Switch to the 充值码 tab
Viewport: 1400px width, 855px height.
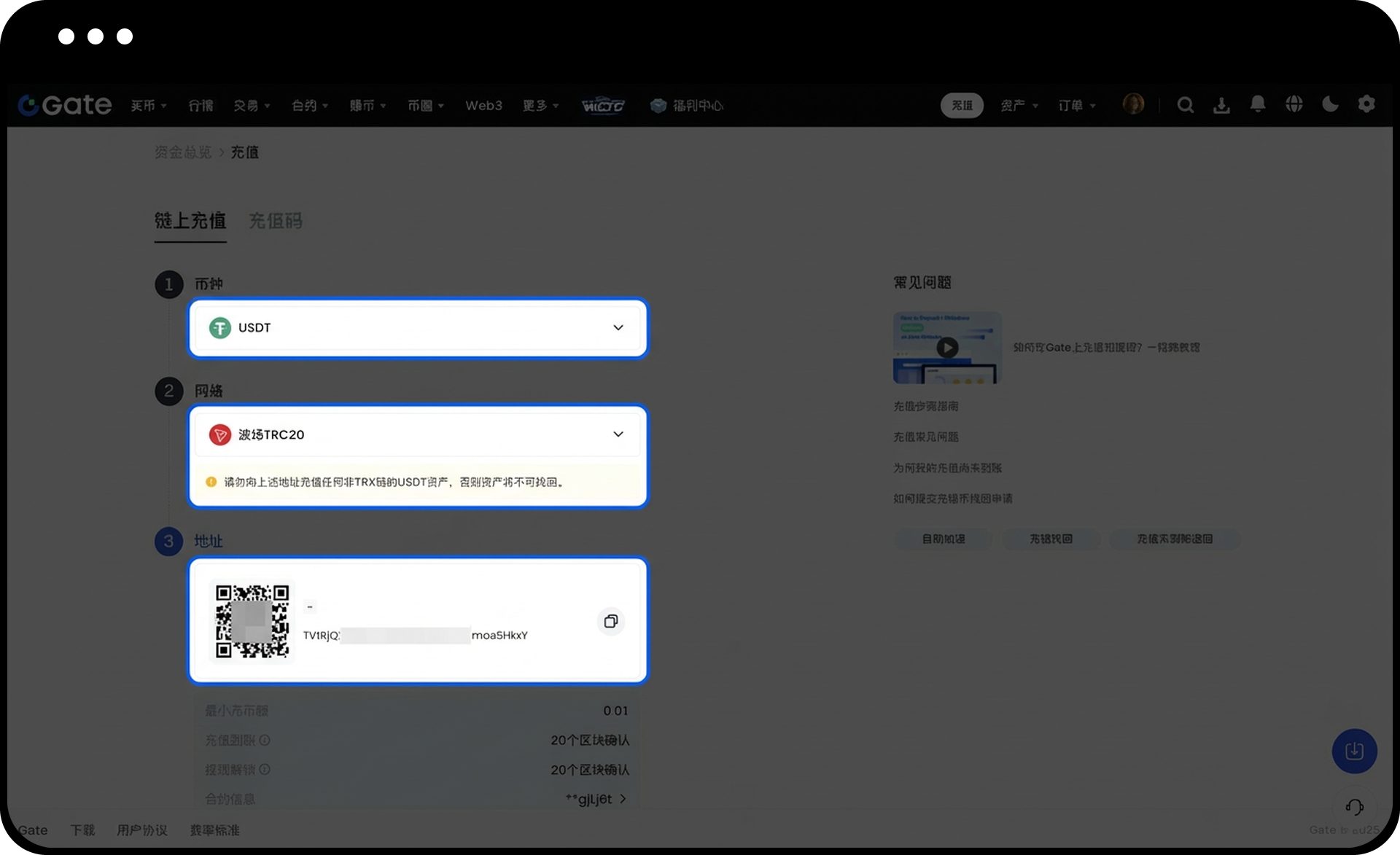pos(275,221)
